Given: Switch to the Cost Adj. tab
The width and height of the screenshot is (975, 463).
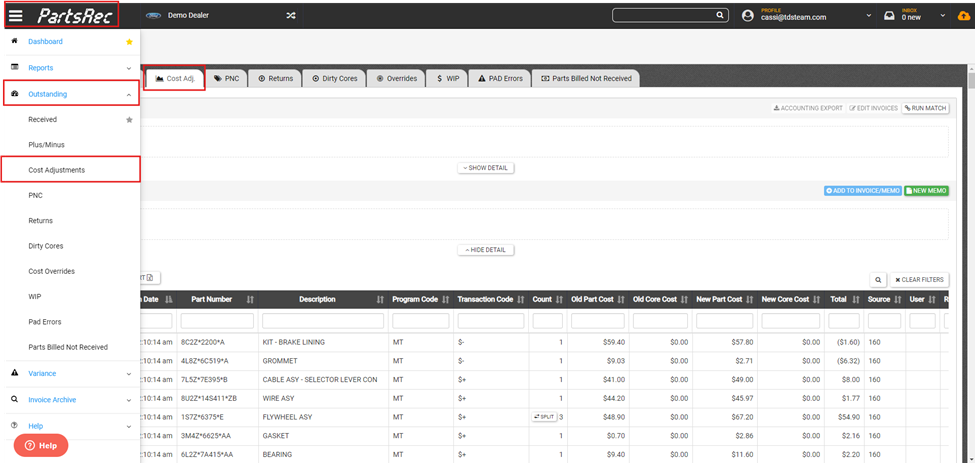Looking at the screenshot, I should pos(175,79).
